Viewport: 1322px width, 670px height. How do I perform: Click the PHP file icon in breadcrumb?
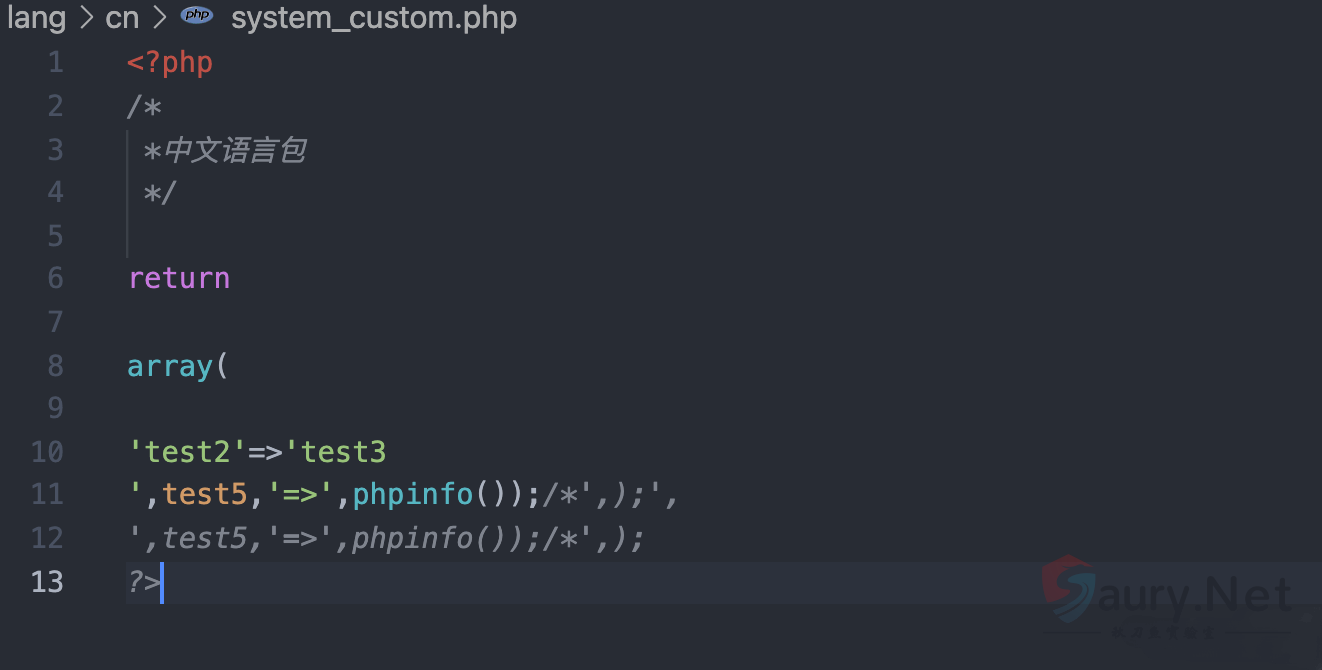coord(197,17)
